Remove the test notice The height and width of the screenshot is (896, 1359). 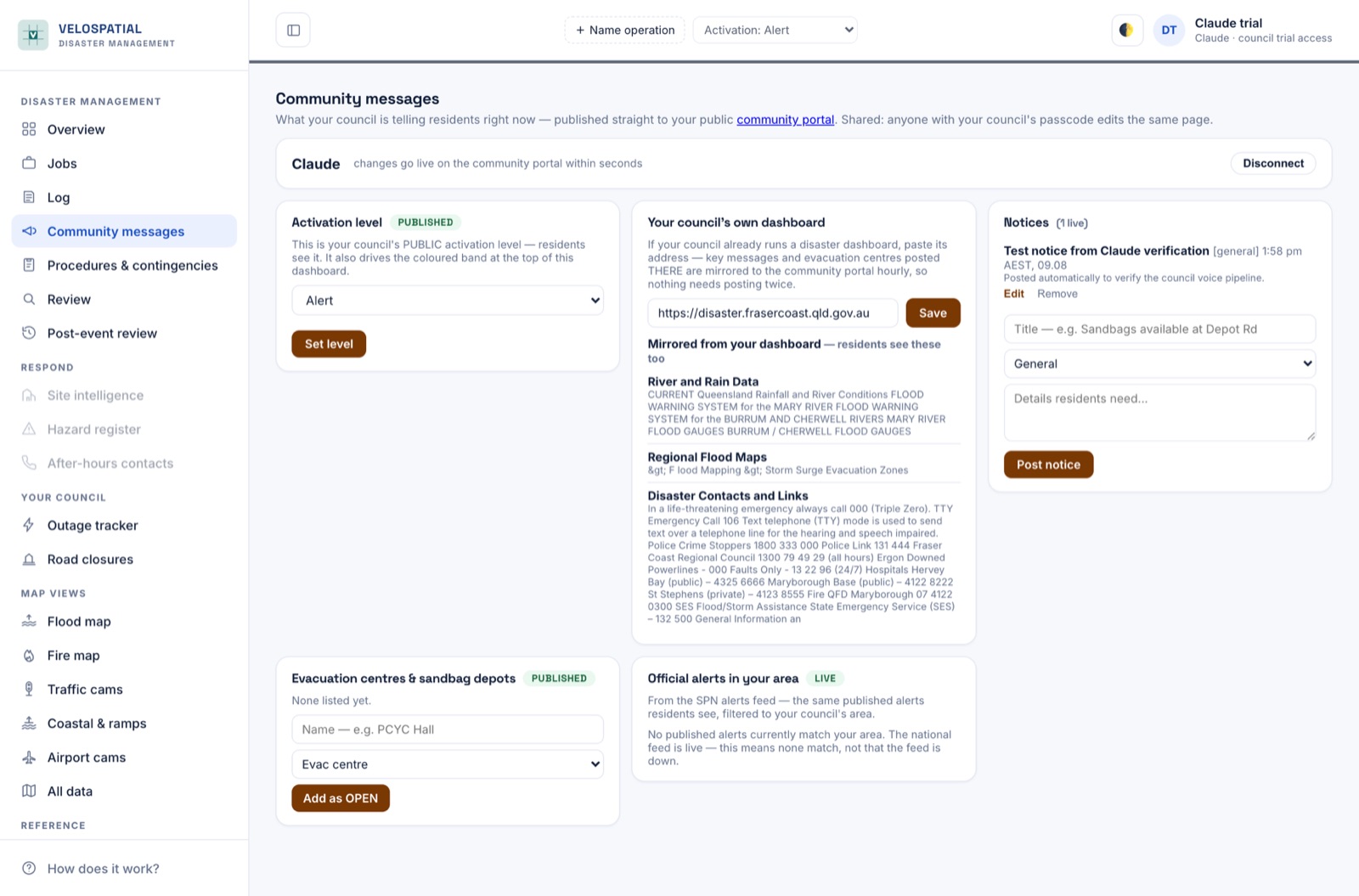1057,294
